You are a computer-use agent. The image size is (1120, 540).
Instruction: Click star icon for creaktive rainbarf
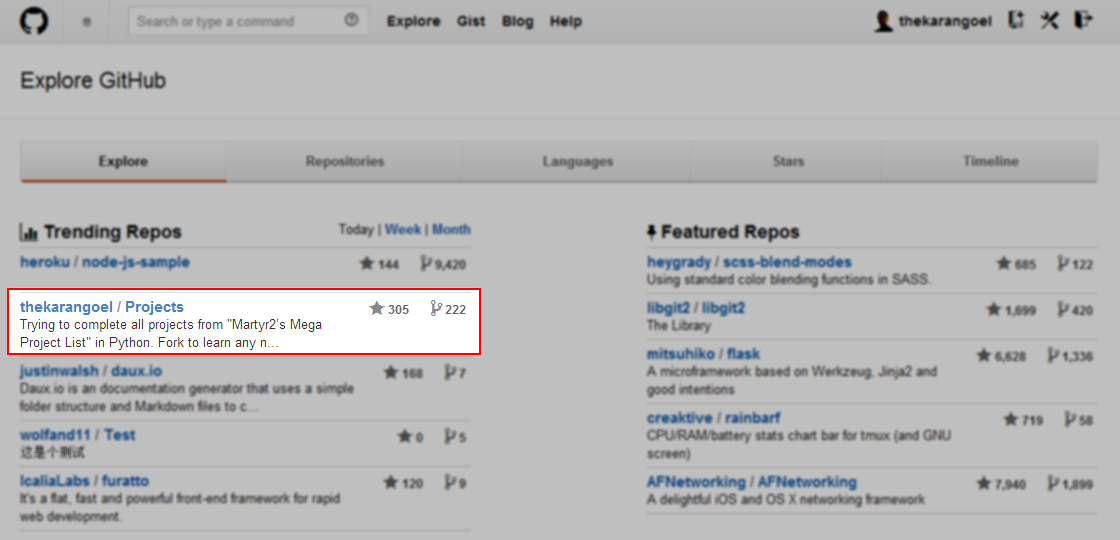(1011, 419)
